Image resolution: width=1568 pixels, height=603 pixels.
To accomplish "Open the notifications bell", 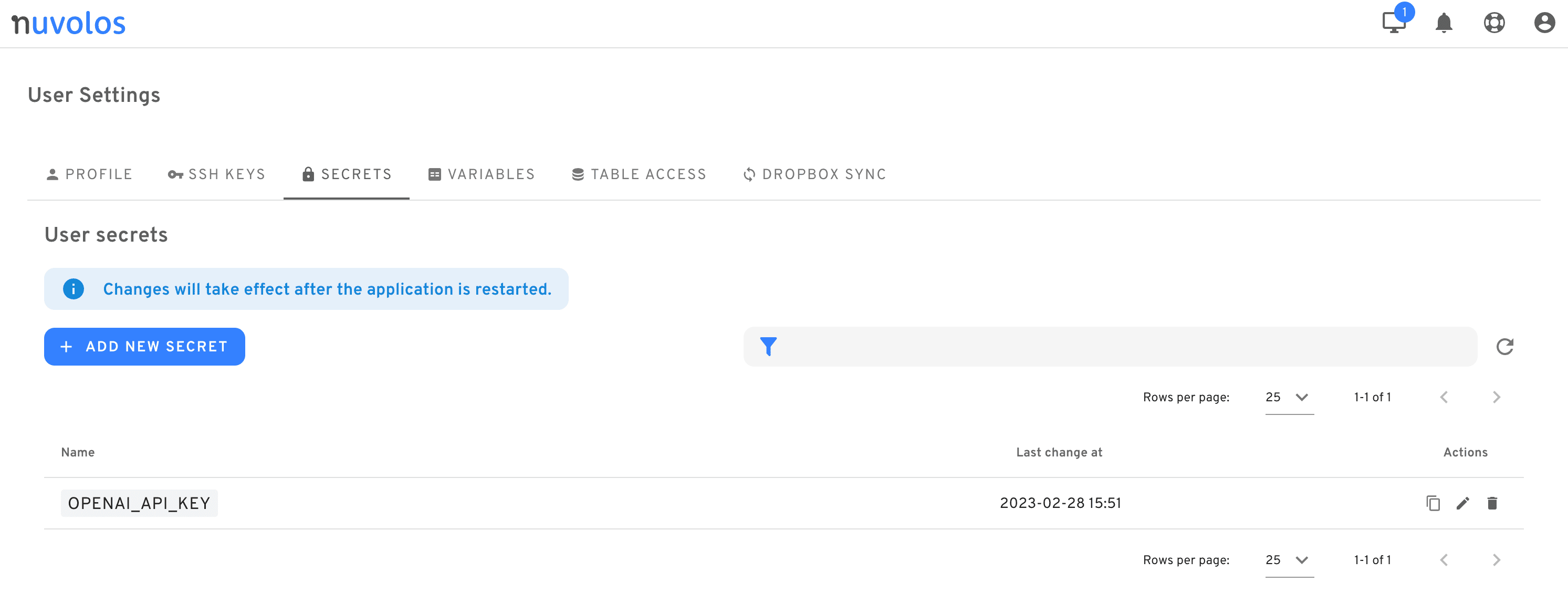I will (1444, 23).
